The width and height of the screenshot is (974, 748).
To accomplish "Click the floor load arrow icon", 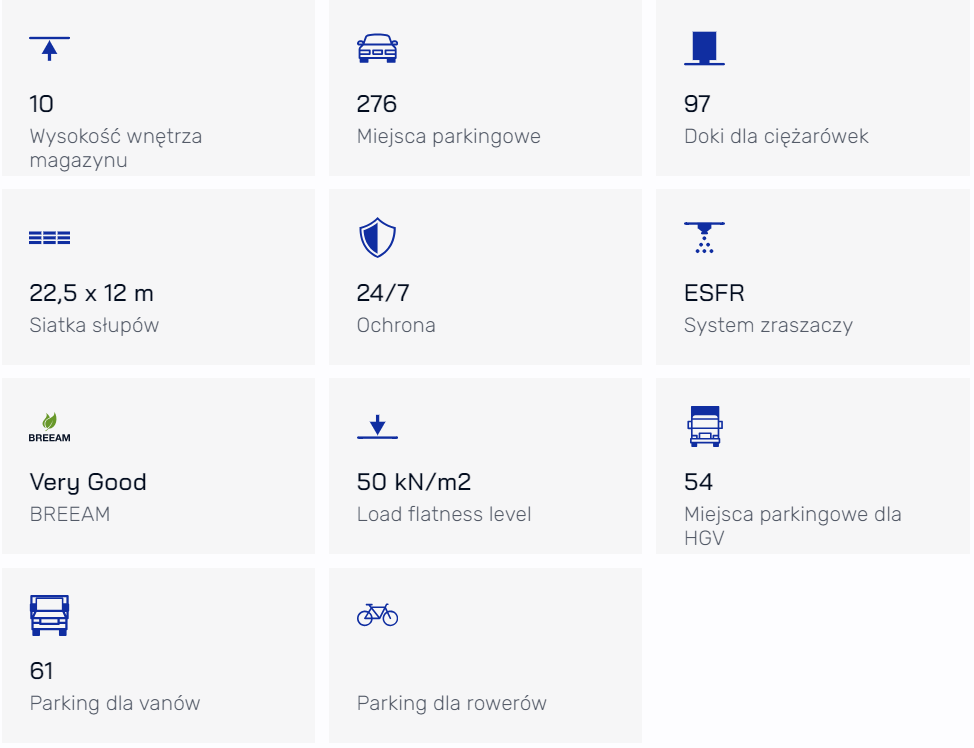I will click(x=377, y=427).
